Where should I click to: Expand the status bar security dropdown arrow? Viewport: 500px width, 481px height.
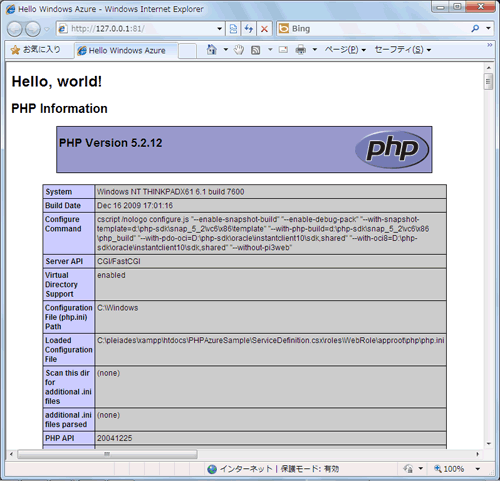pyautogui.click(x=421, y=469)
